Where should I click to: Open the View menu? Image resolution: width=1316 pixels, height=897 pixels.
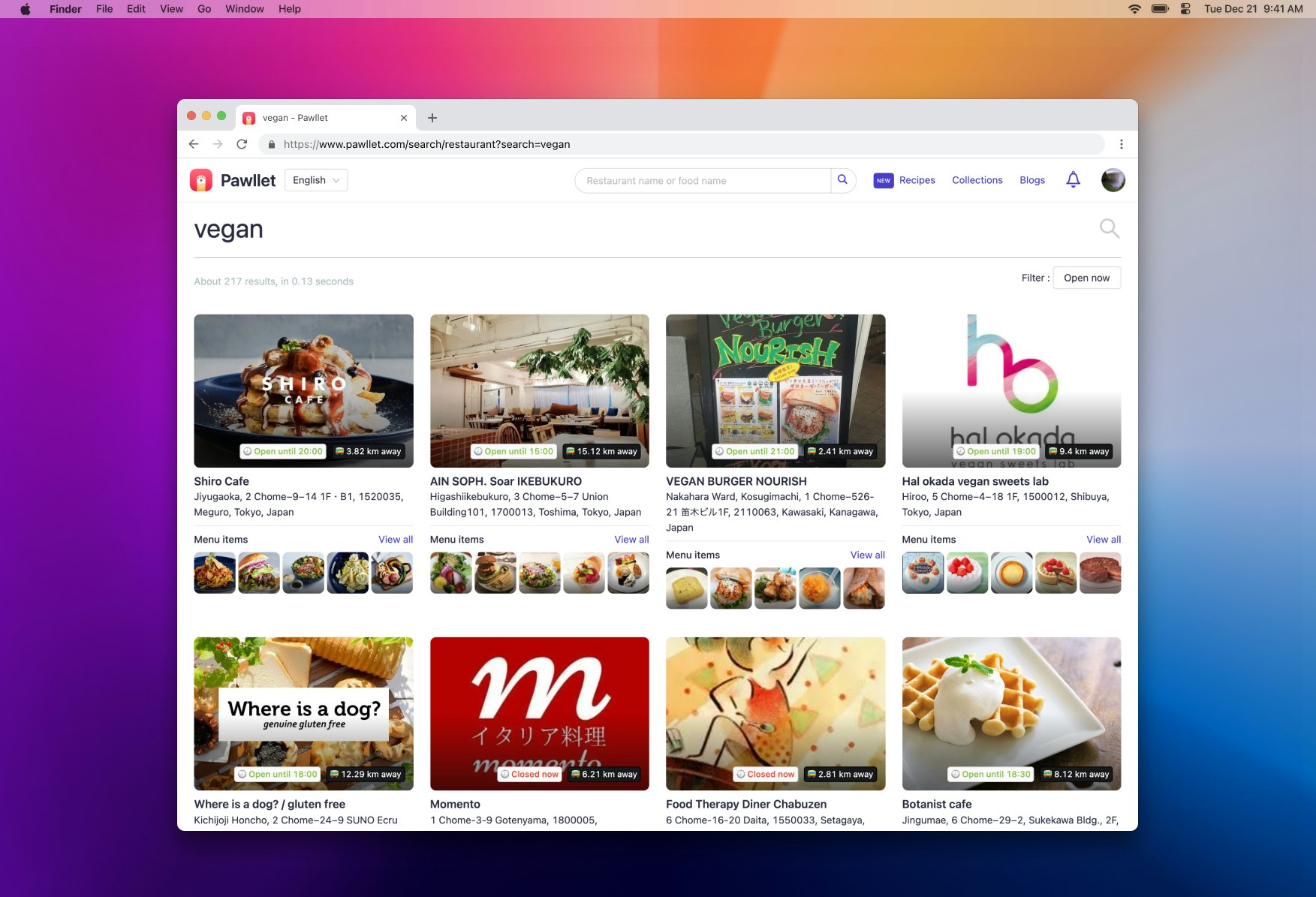(171, 9)
